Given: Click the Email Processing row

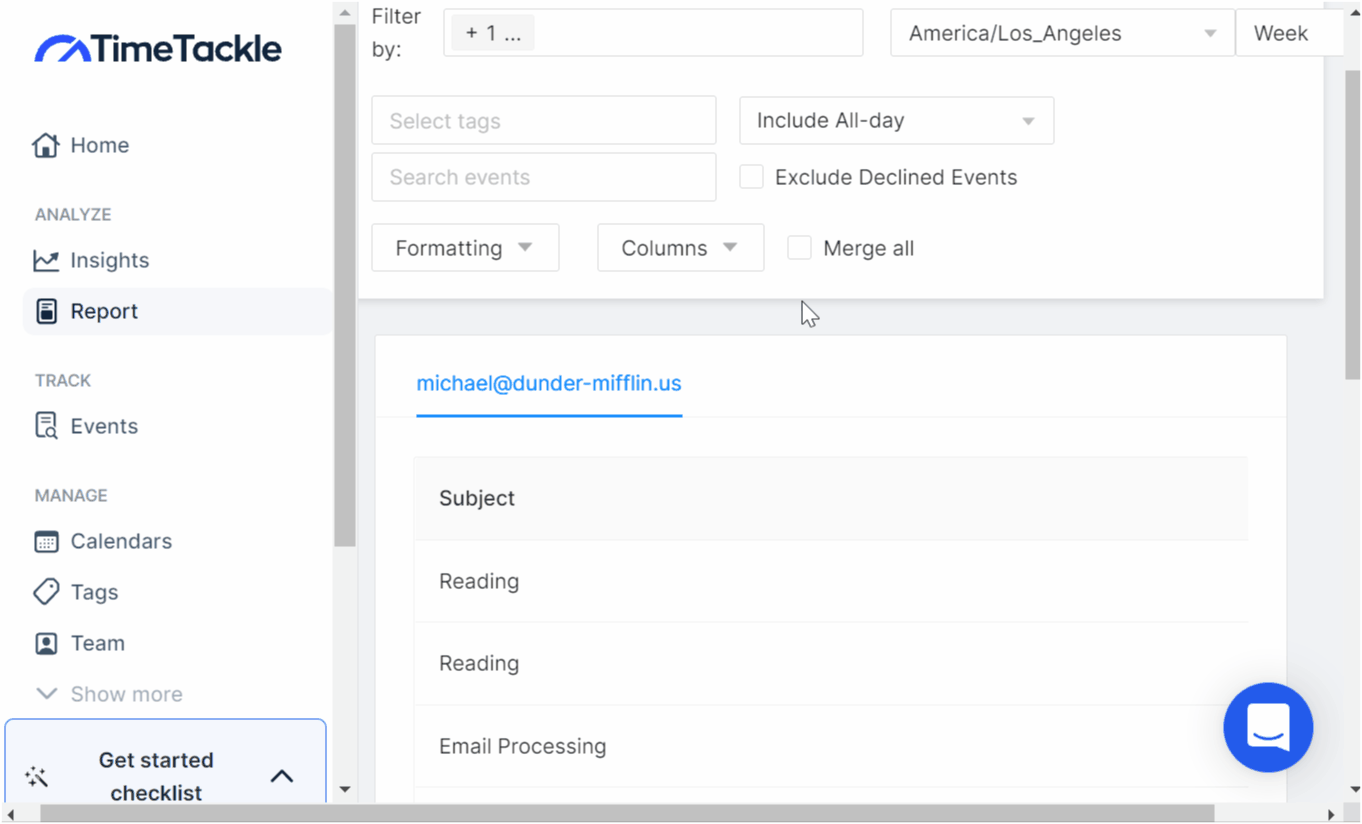Looking at the screenshot, I should click(x=831, y=746).
